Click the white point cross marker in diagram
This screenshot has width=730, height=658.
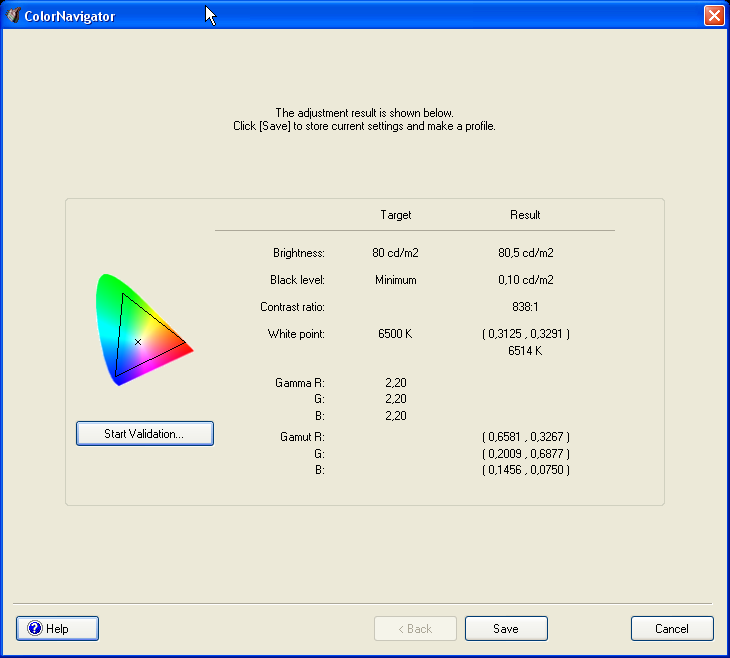point(138,342)
